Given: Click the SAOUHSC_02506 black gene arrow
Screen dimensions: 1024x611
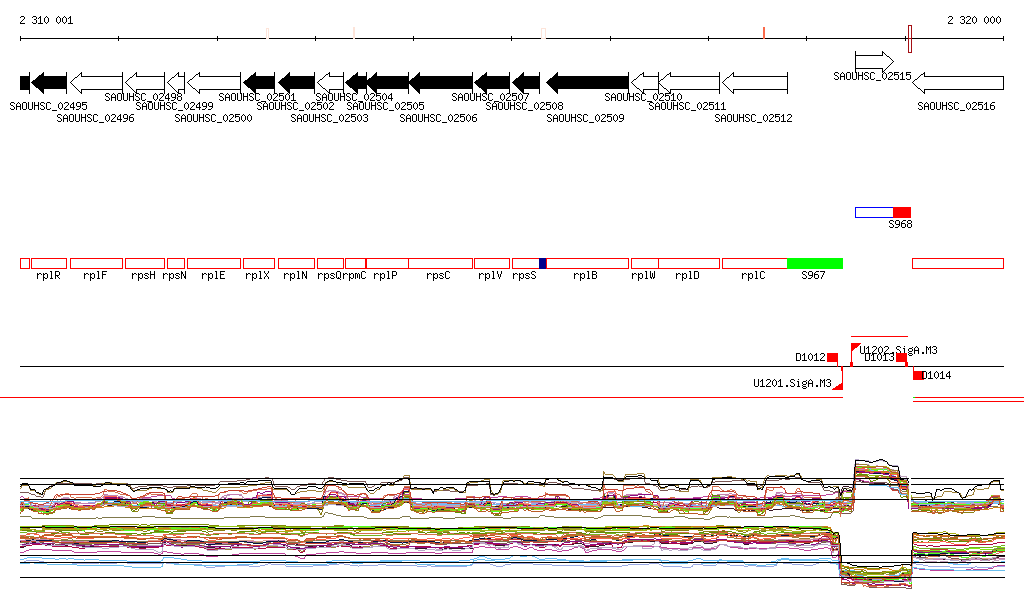Looking at the screenshot, I should (x=440, y=81).
